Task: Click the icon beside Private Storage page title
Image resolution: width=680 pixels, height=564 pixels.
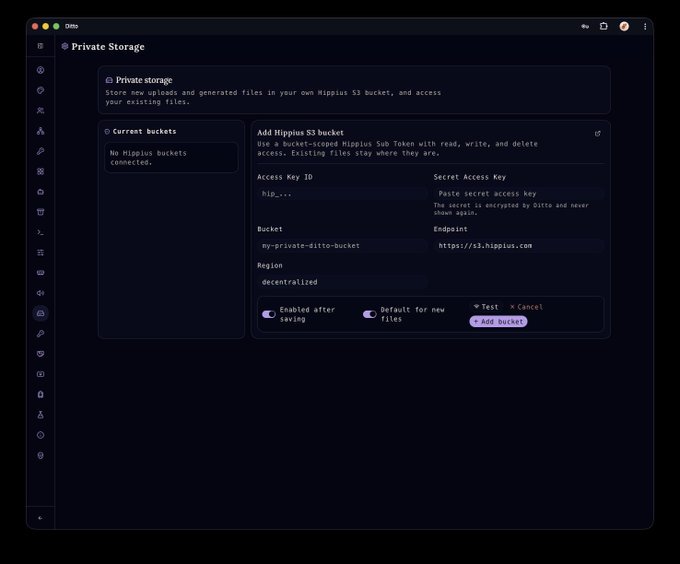Action: (65, 46)
